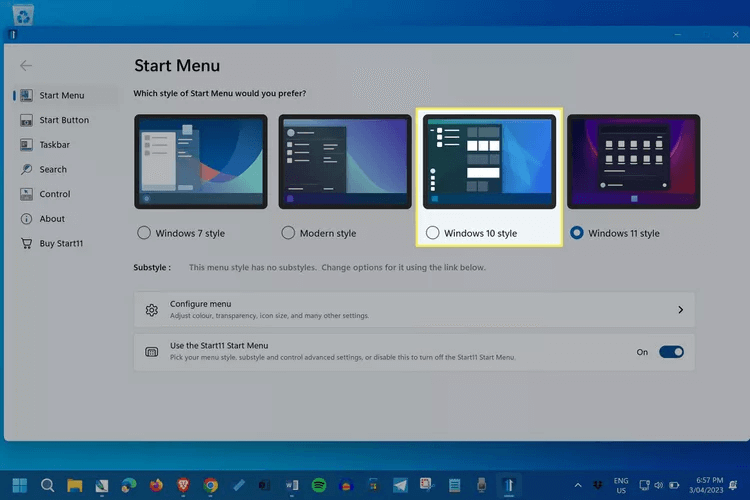Click the Dropbox tray icon

coord(598,485)
